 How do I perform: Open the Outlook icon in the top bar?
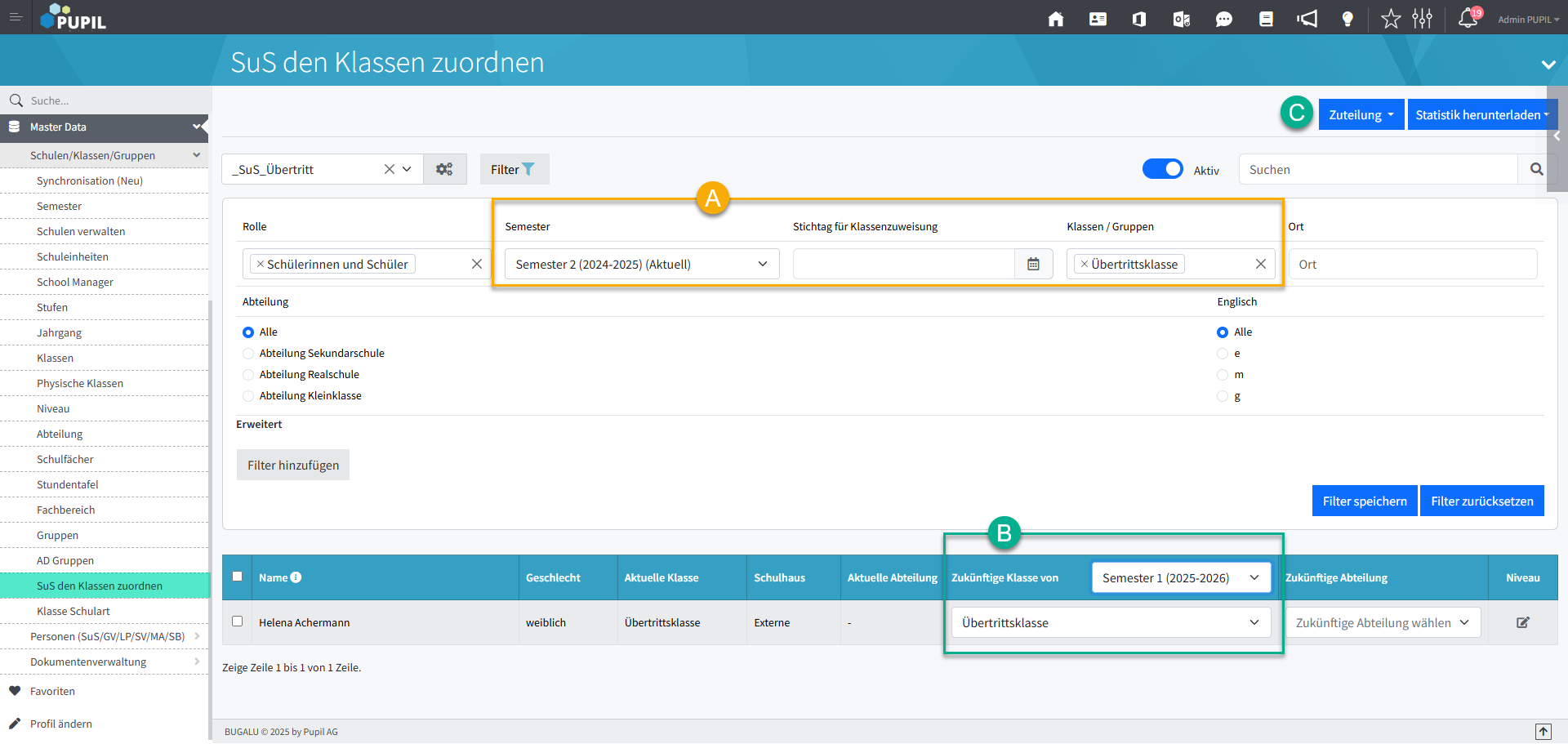[1181, 19]
